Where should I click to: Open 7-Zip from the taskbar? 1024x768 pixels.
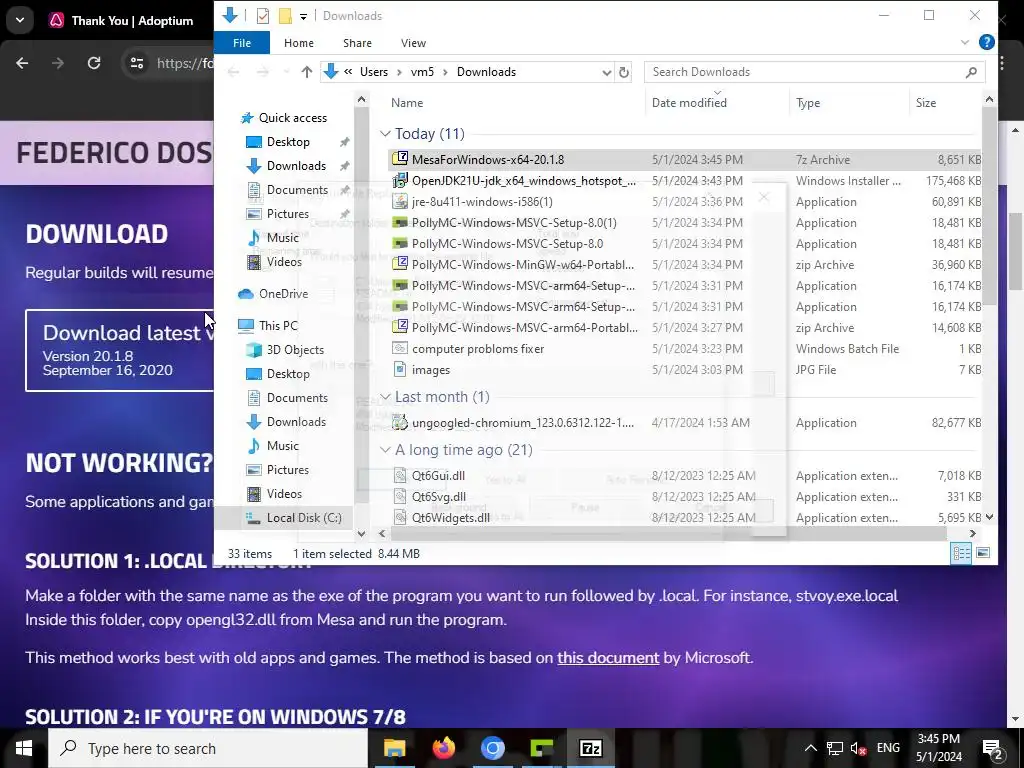click(x=590, y=748)
